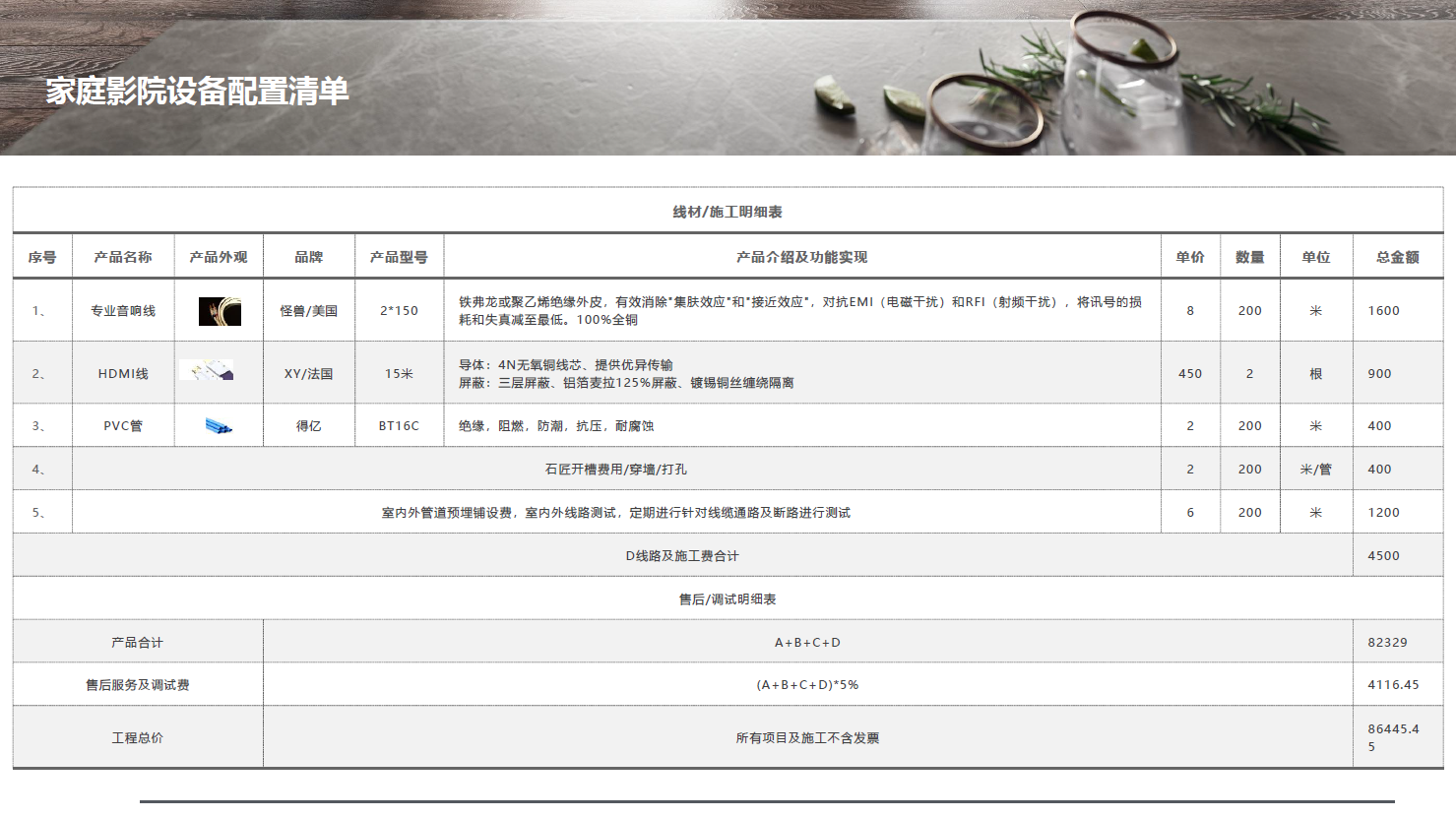
Task: Click the speaker cable product thumbnail
Action: pyautogui.click(x=220, y=311)
